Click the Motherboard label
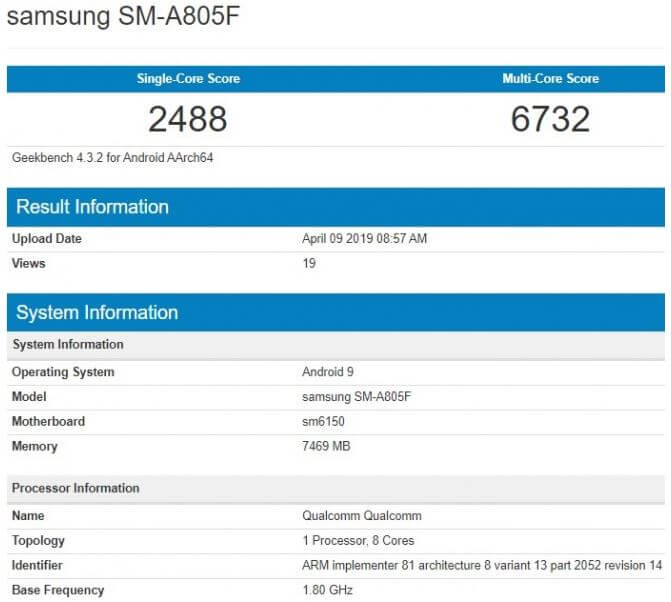671x602 pixels. (x=48, y=421)
